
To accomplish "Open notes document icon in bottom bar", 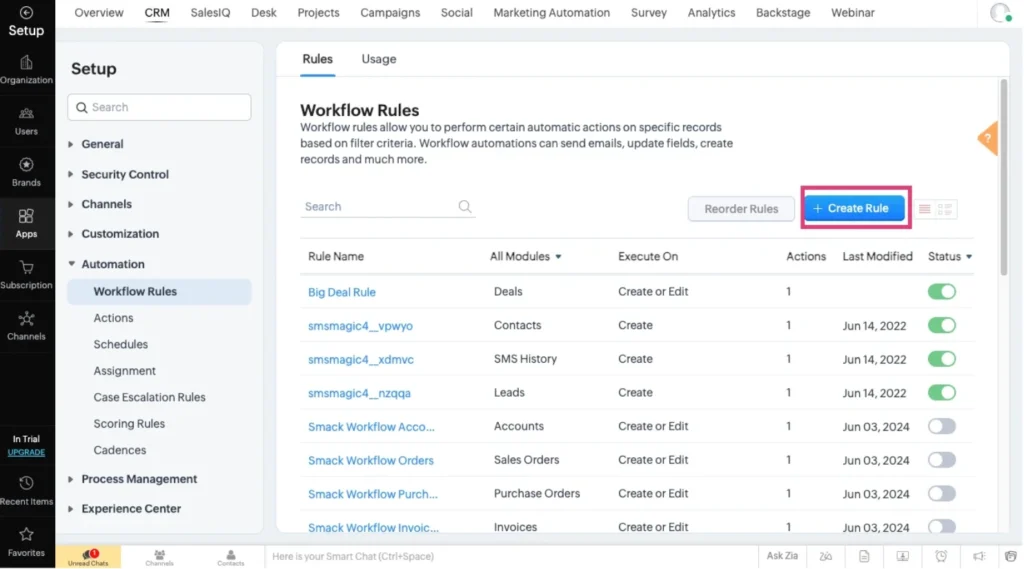I will (x=864, y=557).
